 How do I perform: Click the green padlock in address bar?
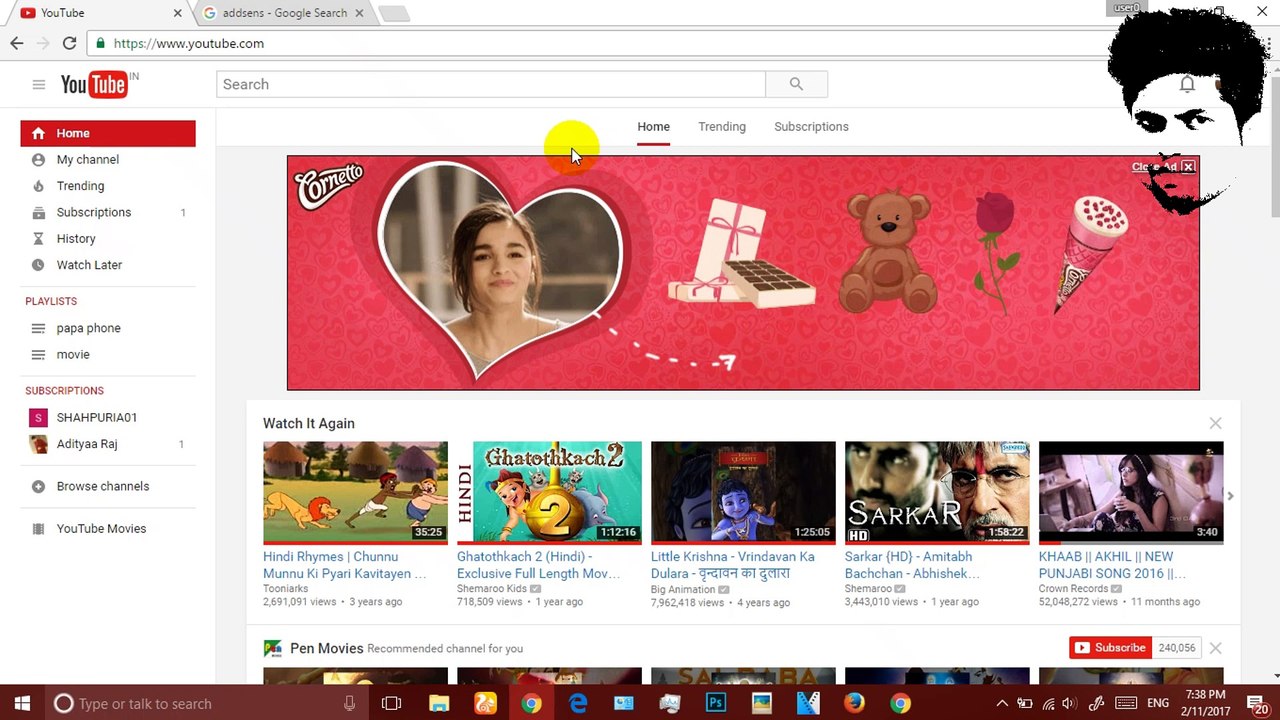(x=100, y=43)
